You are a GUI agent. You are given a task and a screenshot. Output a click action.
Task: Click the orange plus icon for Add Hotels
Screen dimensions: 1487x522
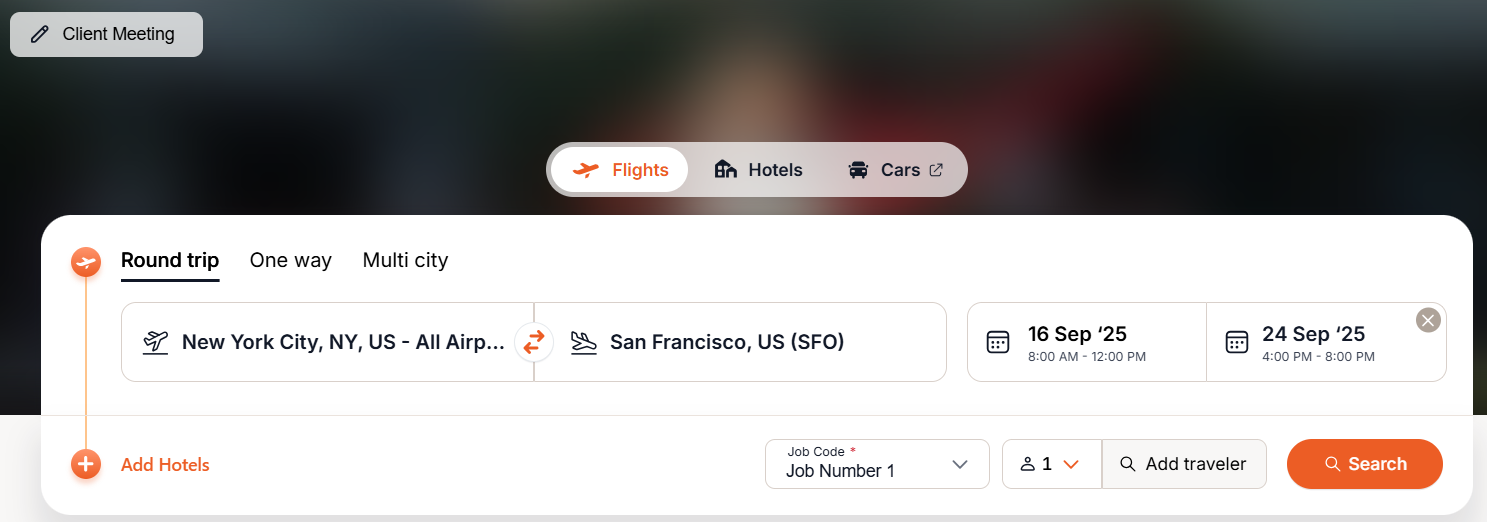point(86,464)
